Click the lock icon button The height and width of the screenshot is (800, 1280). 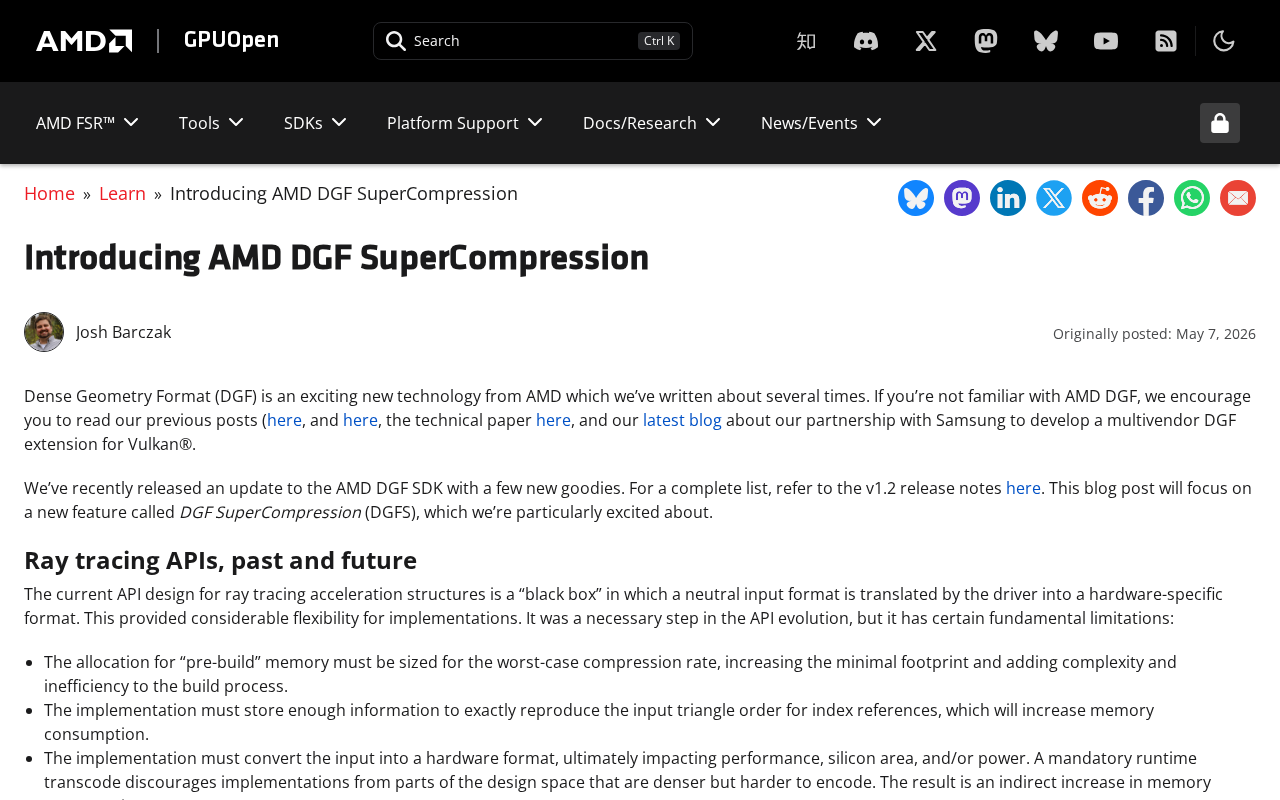[x=1220, y=123]
